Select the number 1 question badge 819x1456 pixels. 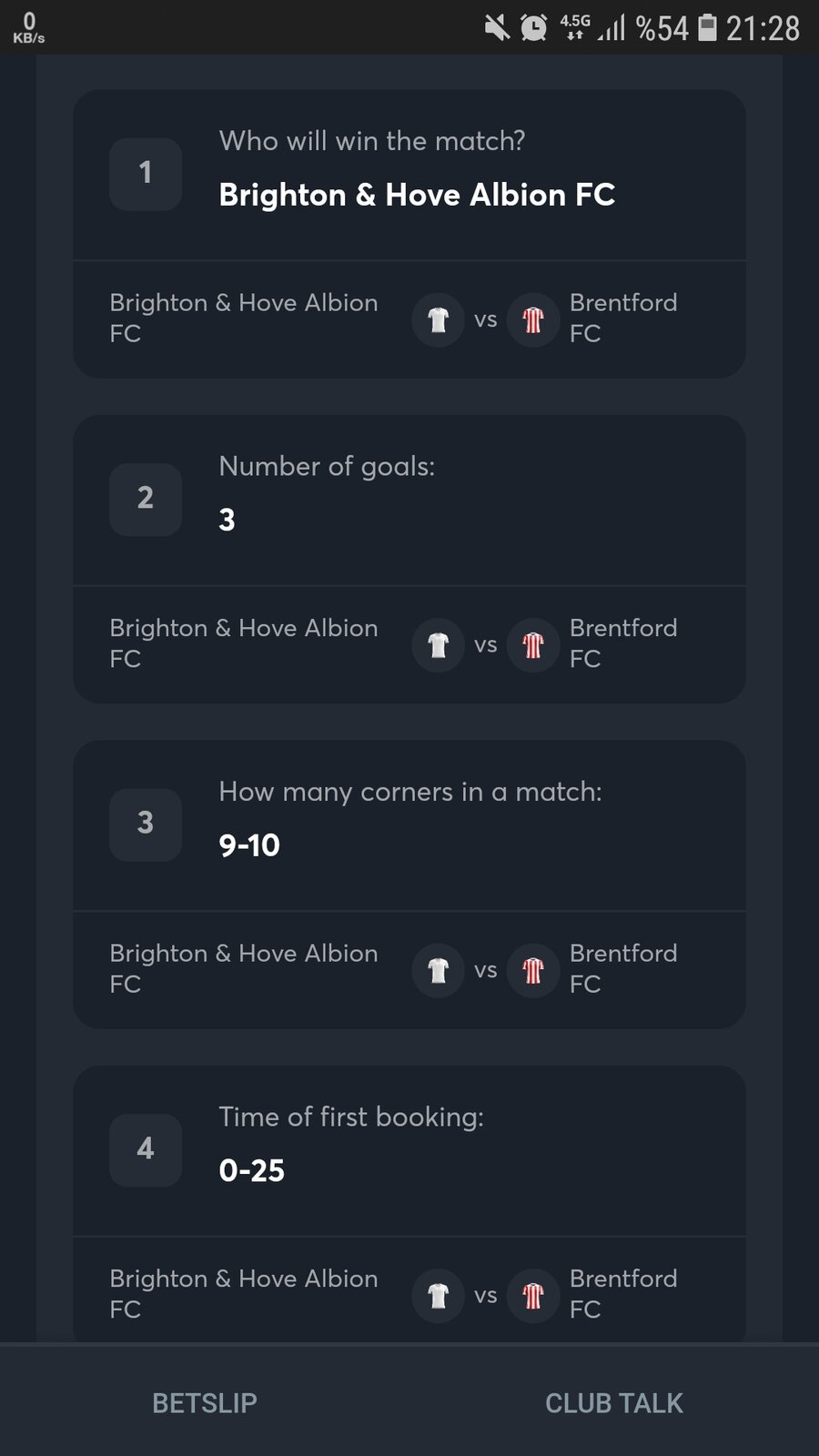(x=146, y=174)
